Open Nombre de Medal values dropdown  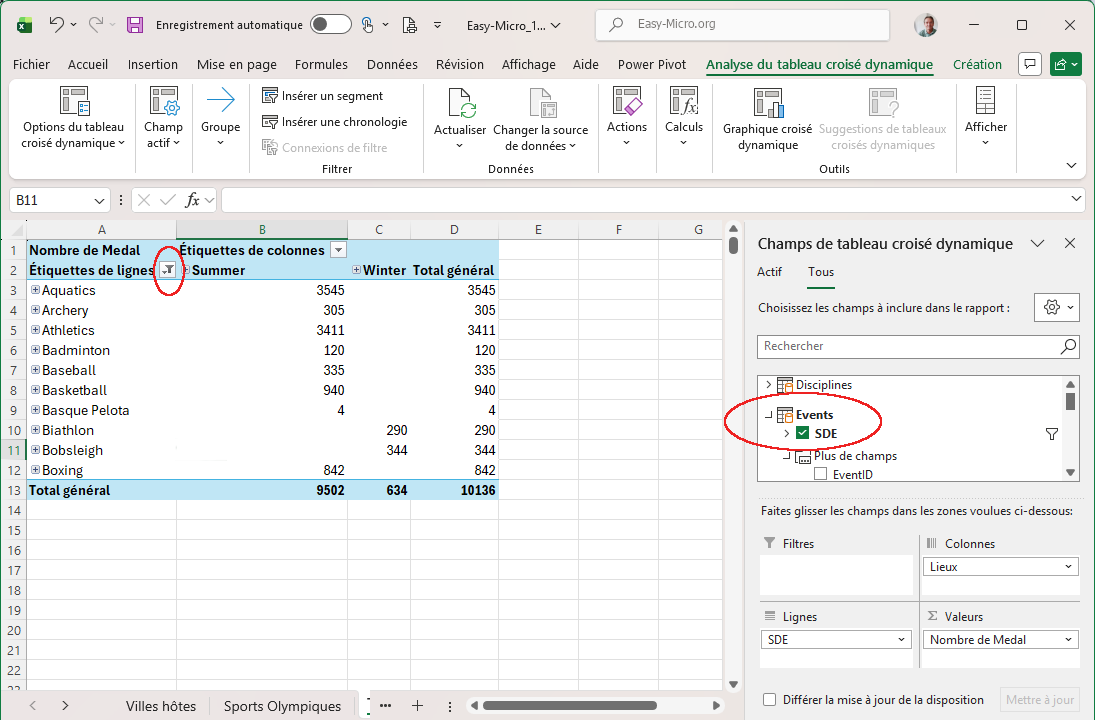1000,640
